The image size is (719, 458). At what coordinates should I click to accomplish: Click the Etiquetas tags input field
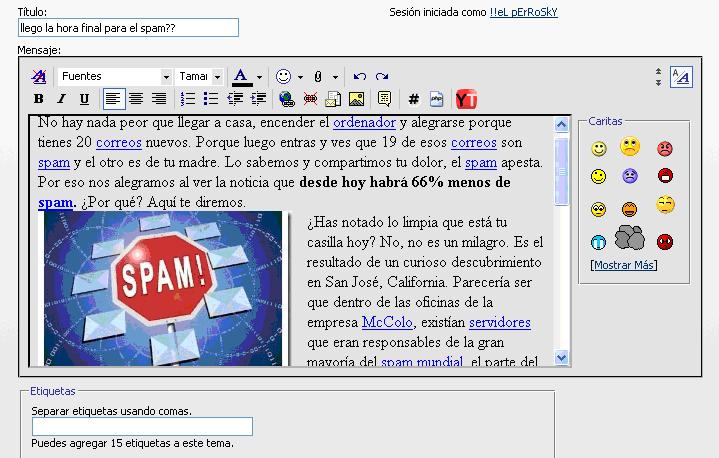coord(142,427)
